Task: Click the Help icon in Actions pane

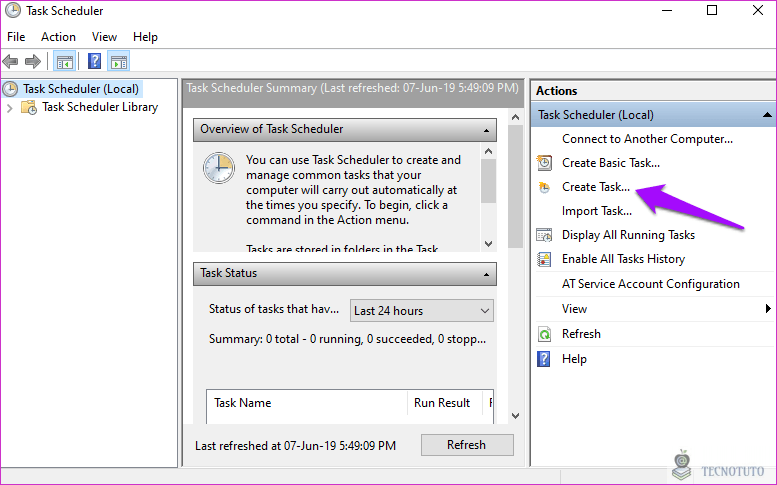Action: click(544, 359)
